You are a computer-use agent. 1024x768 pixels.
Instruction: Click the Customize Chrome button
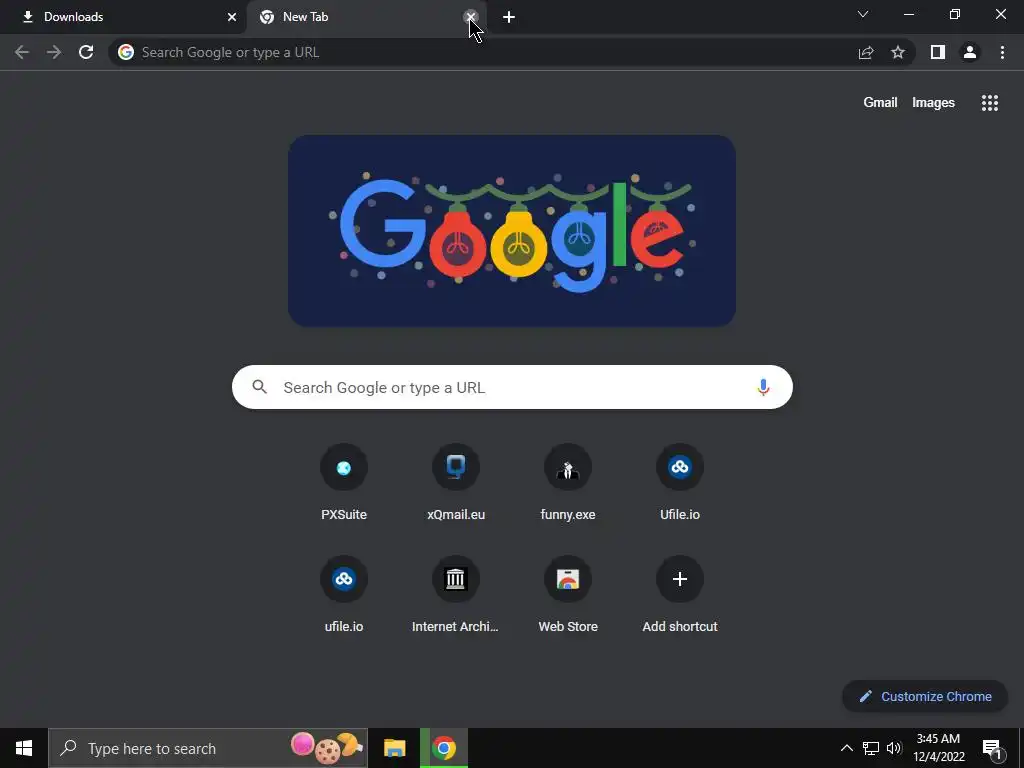tap(925, 696)
